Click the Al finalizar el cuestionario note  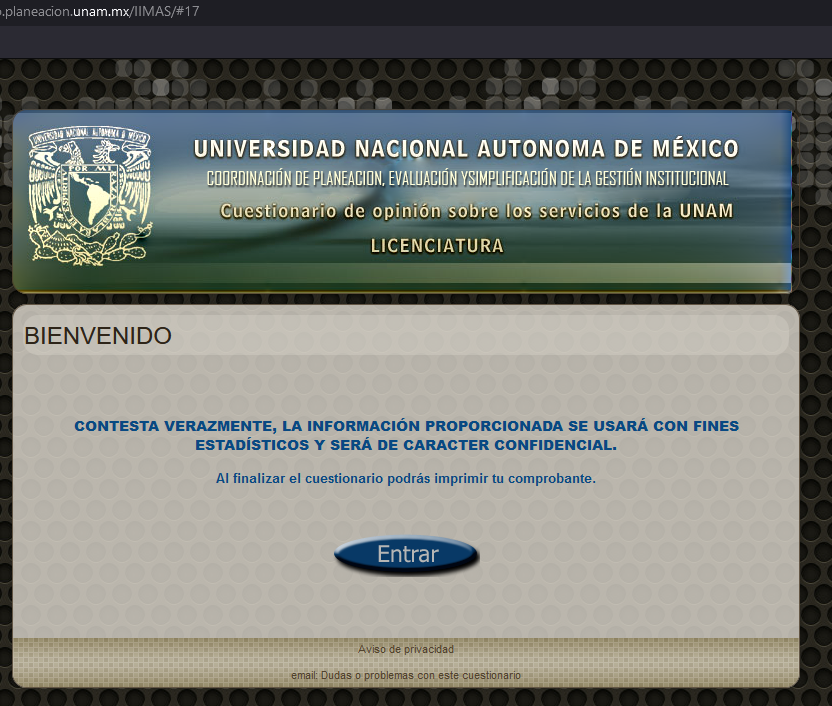[x=406, y=479]
